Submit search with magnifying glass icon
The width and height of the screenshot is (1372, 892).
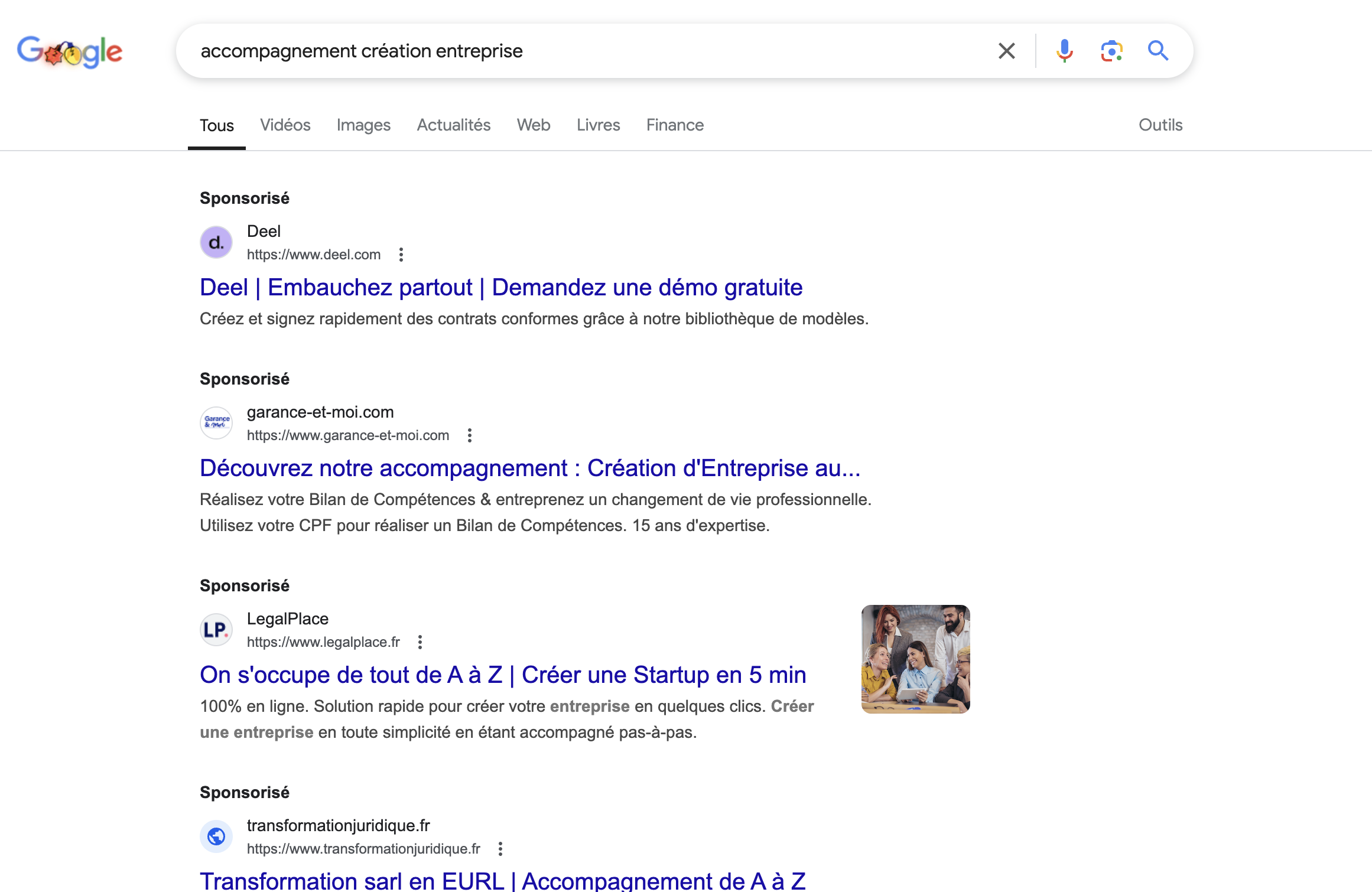1158,51
